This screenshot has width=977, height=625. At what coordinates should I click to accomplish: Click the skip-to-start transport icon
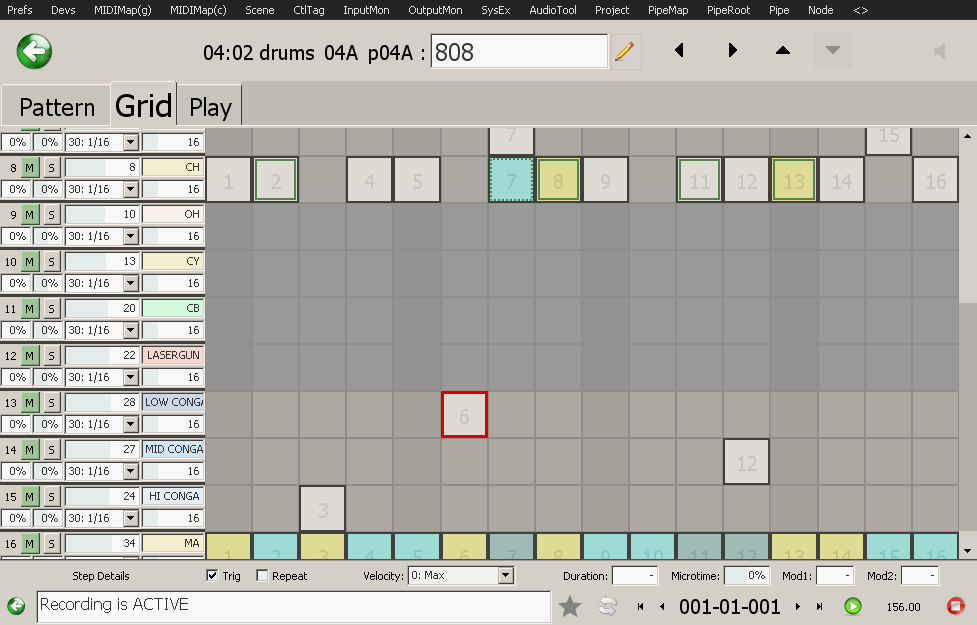(640, 606)
